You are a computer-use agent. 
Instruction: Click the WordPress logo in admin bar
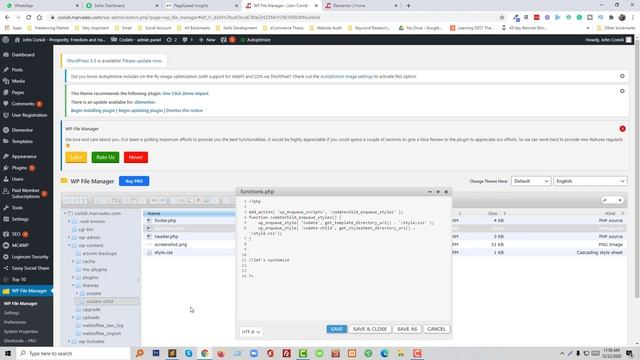[x=6, y=40]
